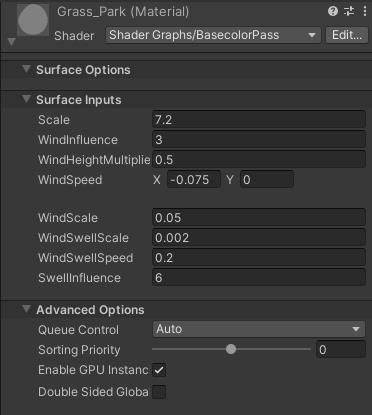Collapse the material preview arrow under the thumbnail
Image resolution: width=372 pixels, height=415 pixels.
[11, 42]
